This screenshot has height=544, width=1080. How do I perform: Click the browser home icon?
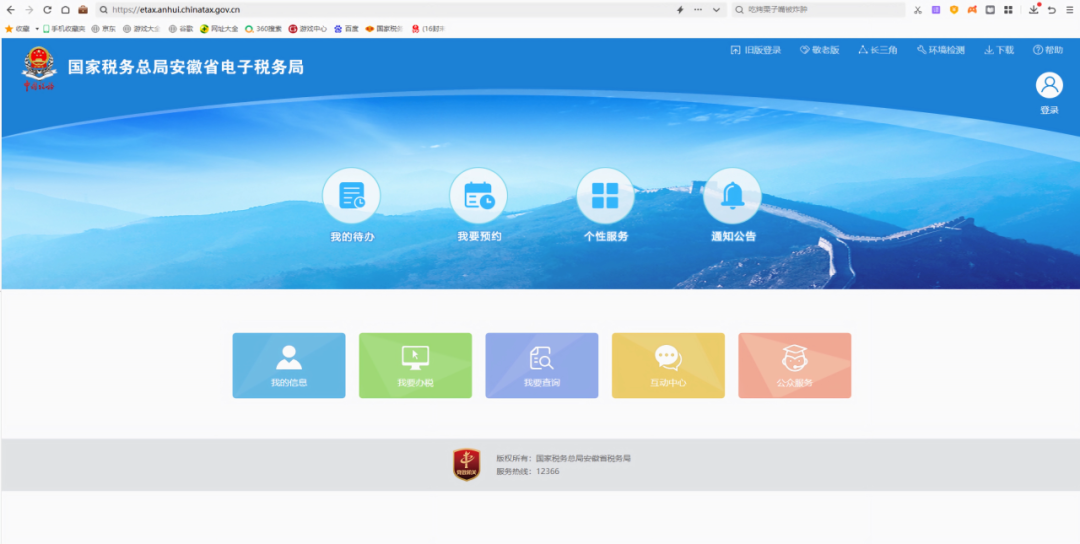coord(65,10)
